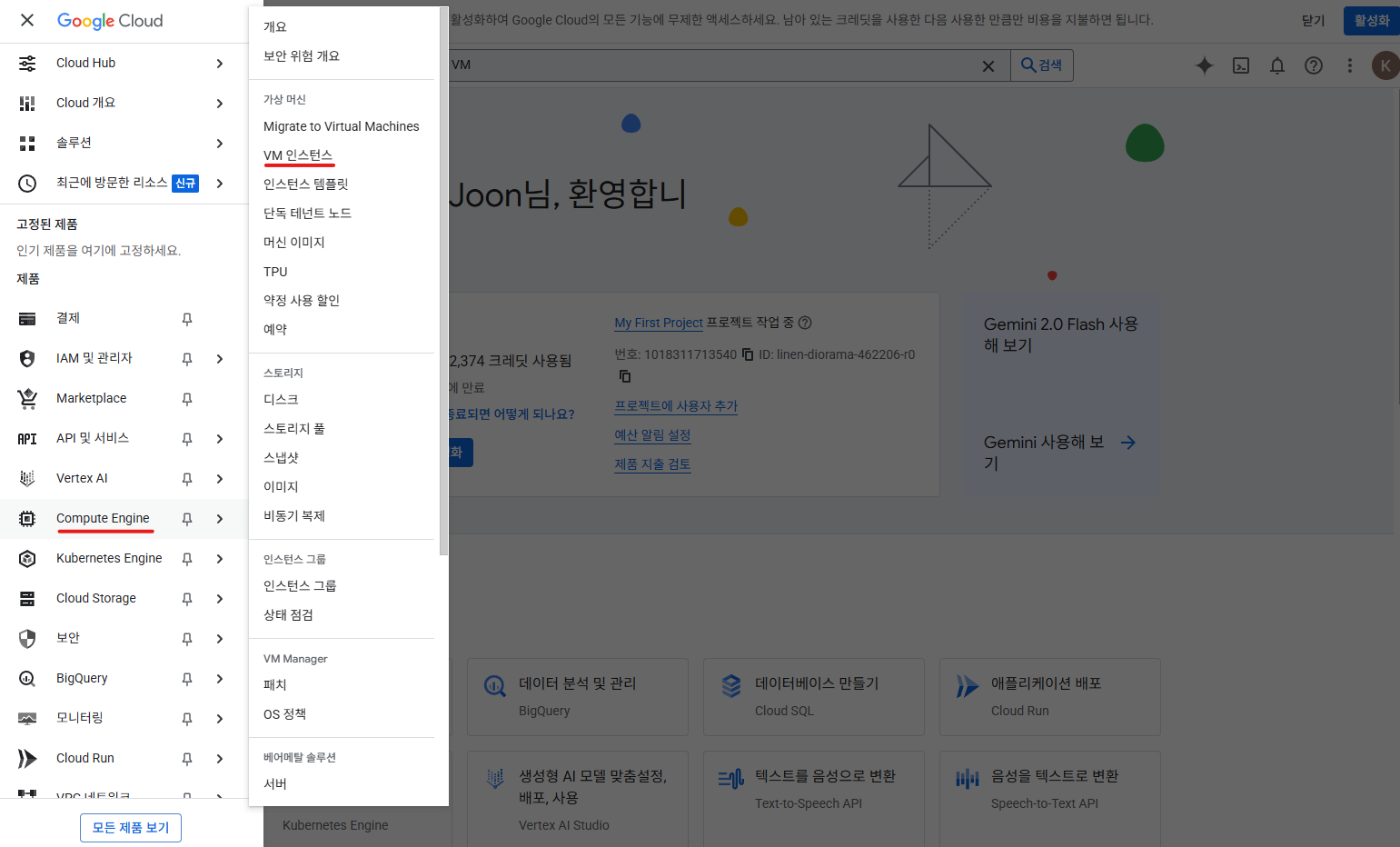Screen dimensions: 1400x847
Task: Open 머신 이미지 from the submenu
Action: point(294,243)
